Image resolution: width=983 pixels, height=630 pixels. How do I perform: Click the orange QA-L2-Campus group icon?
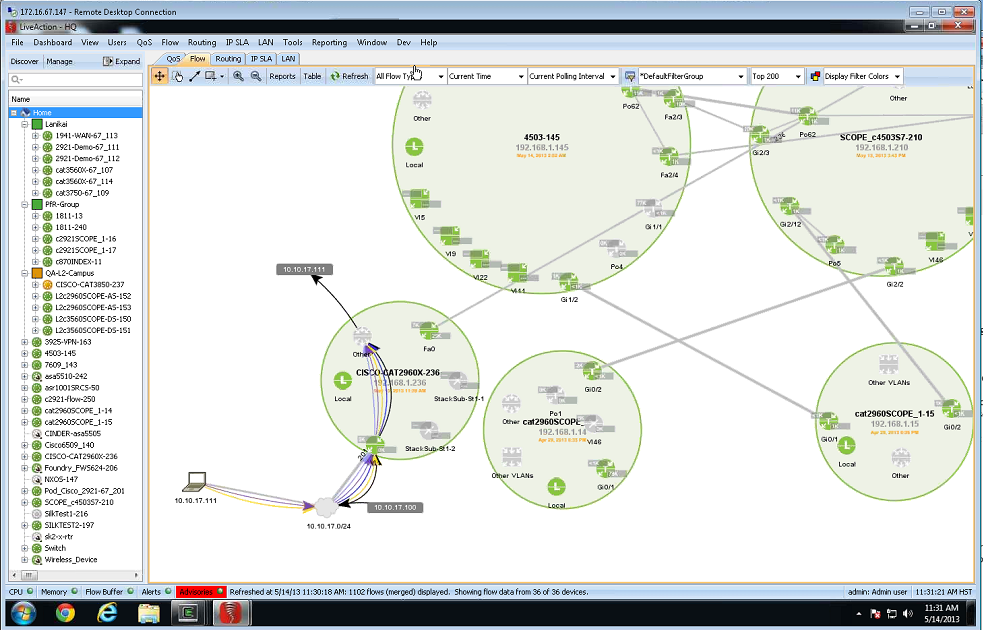point(37,273)
